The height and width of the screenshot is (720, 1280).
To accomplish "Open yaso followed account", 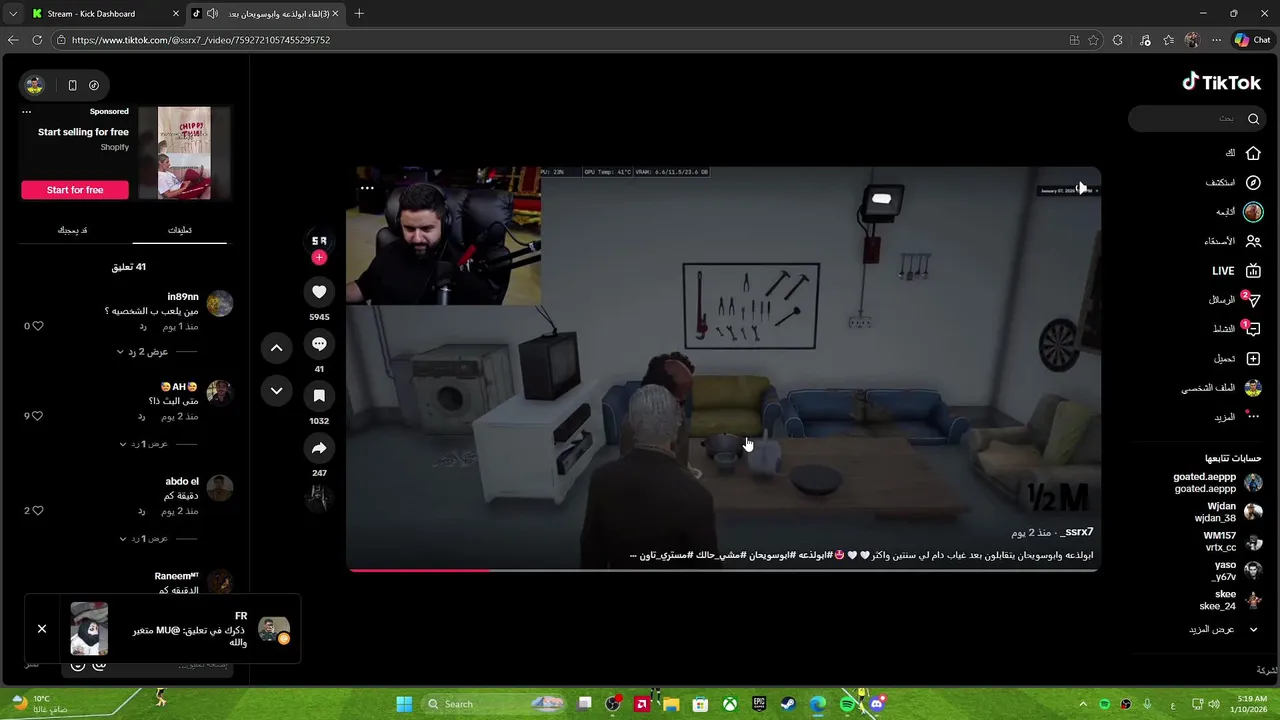I will 1237,571.
